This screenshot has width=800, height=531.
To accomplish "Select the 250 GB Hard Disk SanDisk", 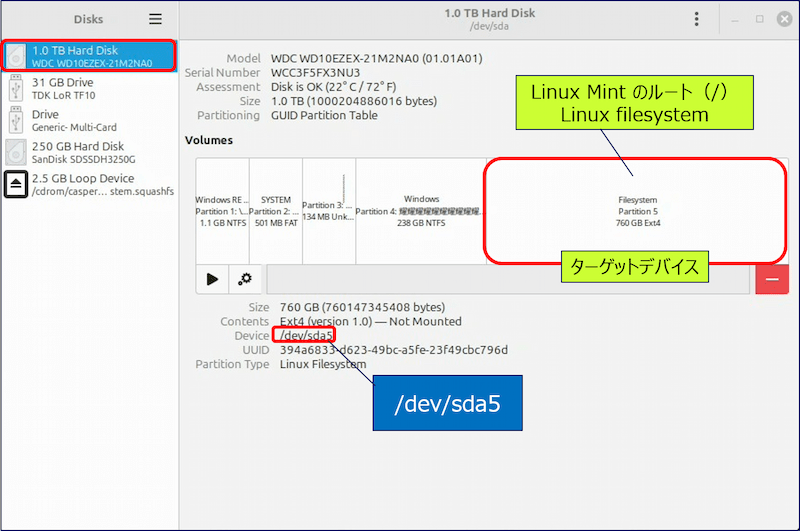I will (x=89, y=152).
